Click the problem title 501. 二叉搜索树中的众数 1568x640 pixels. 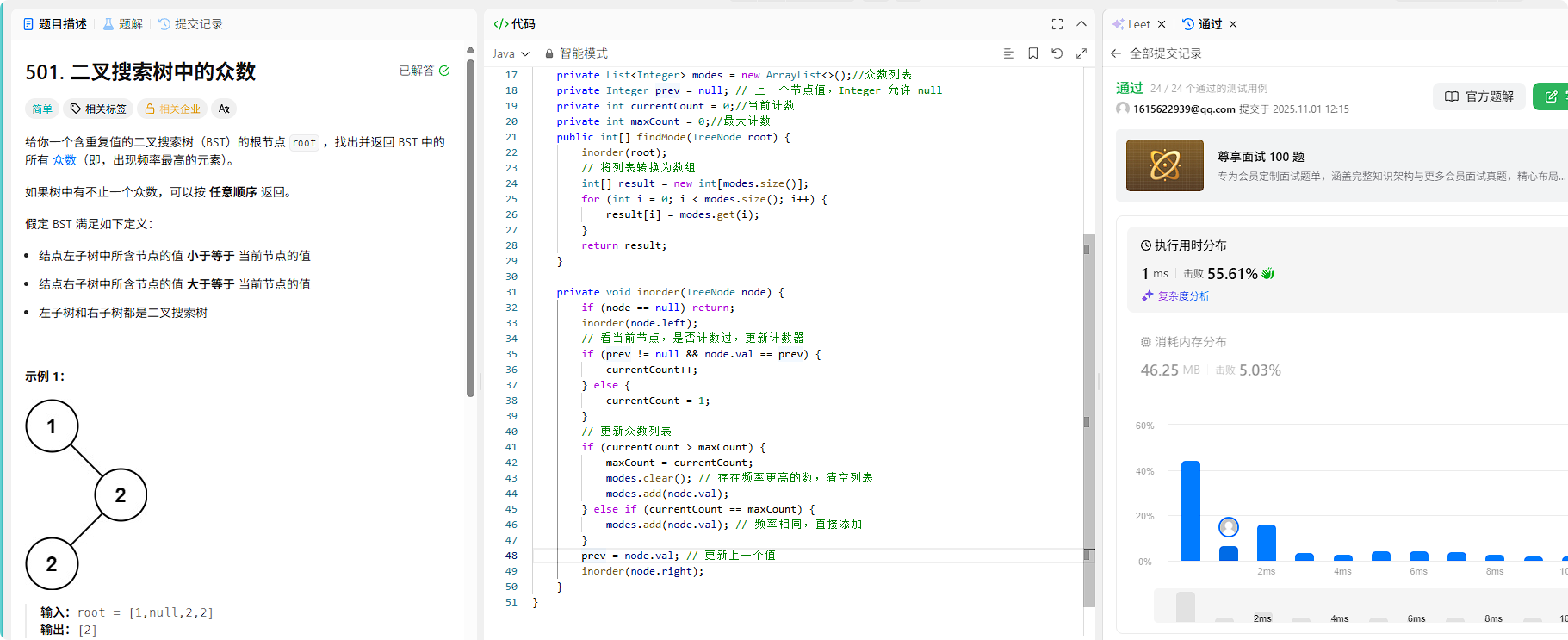click(x=140, y=71)
